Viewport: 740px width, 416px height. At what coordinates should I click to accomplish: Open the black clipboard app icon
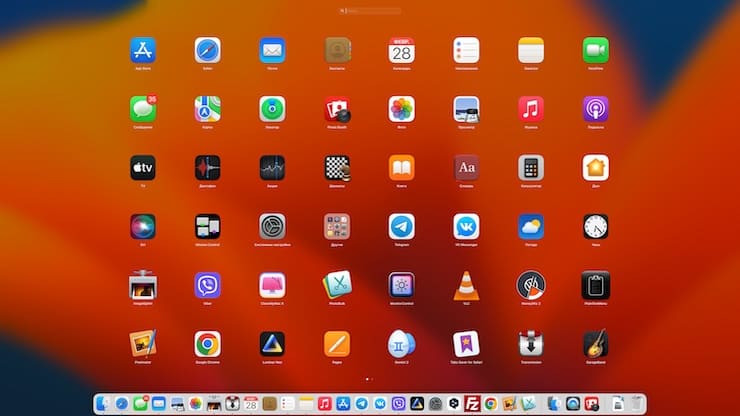(x=596, y=285)
